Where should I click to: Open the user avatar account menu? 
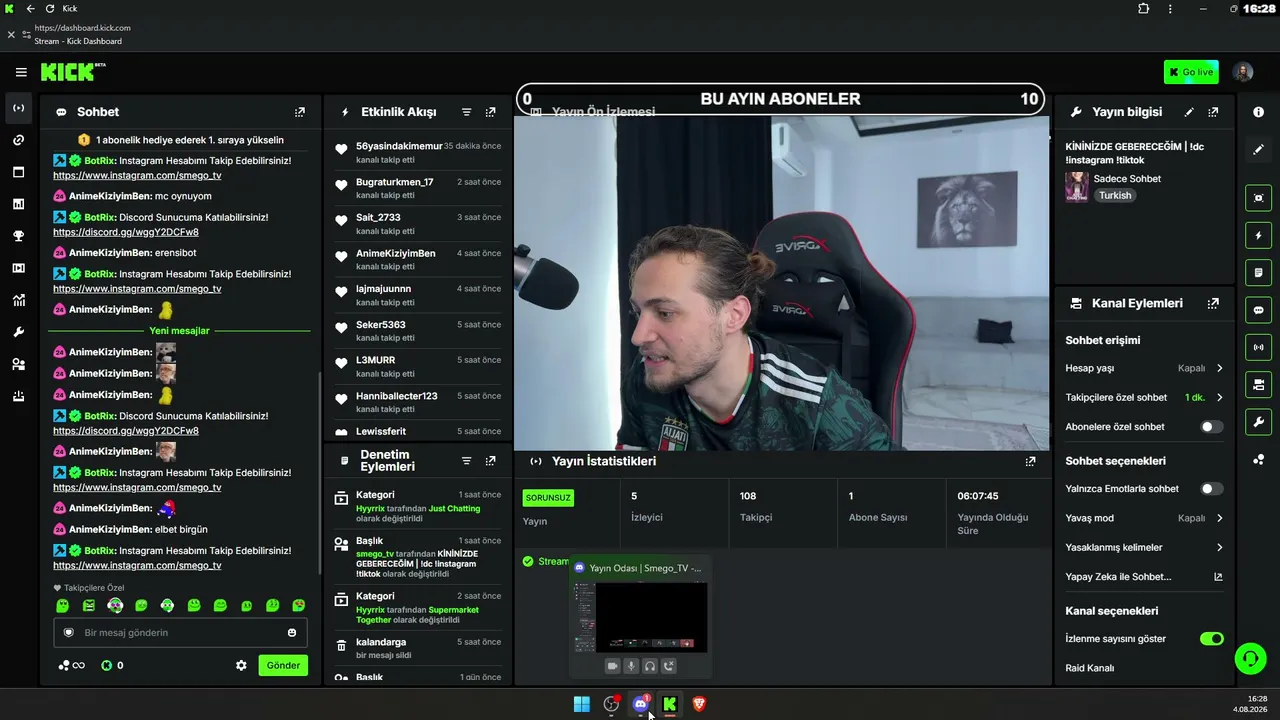(1243, 72)
